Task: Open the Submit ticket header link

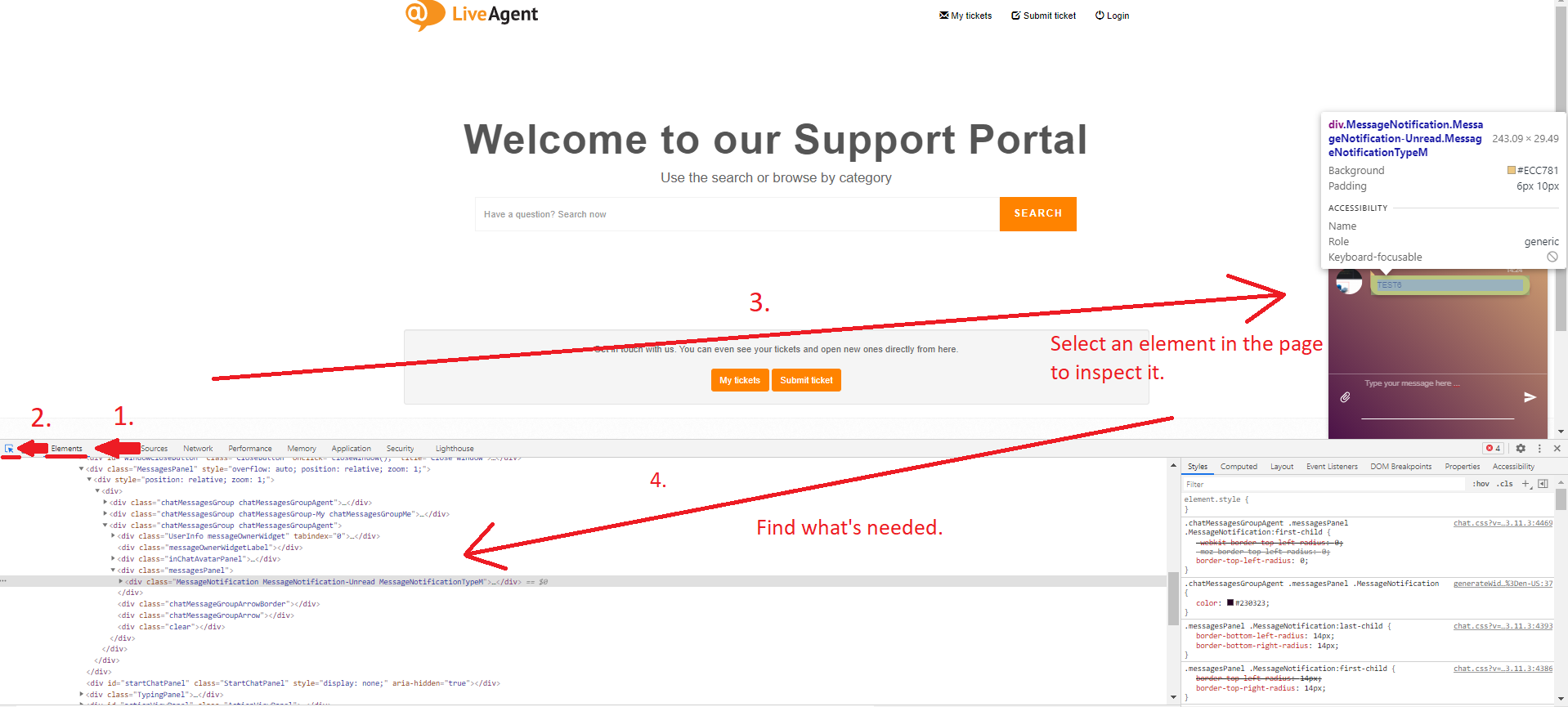Action: (x=1043, y=16)
